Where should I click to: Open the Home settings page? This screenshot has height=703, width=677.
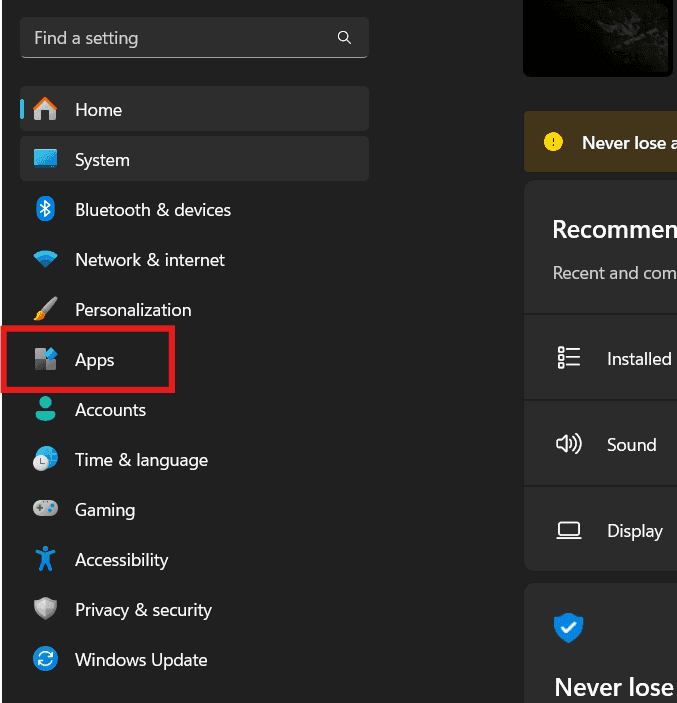[x=194, y=109]
